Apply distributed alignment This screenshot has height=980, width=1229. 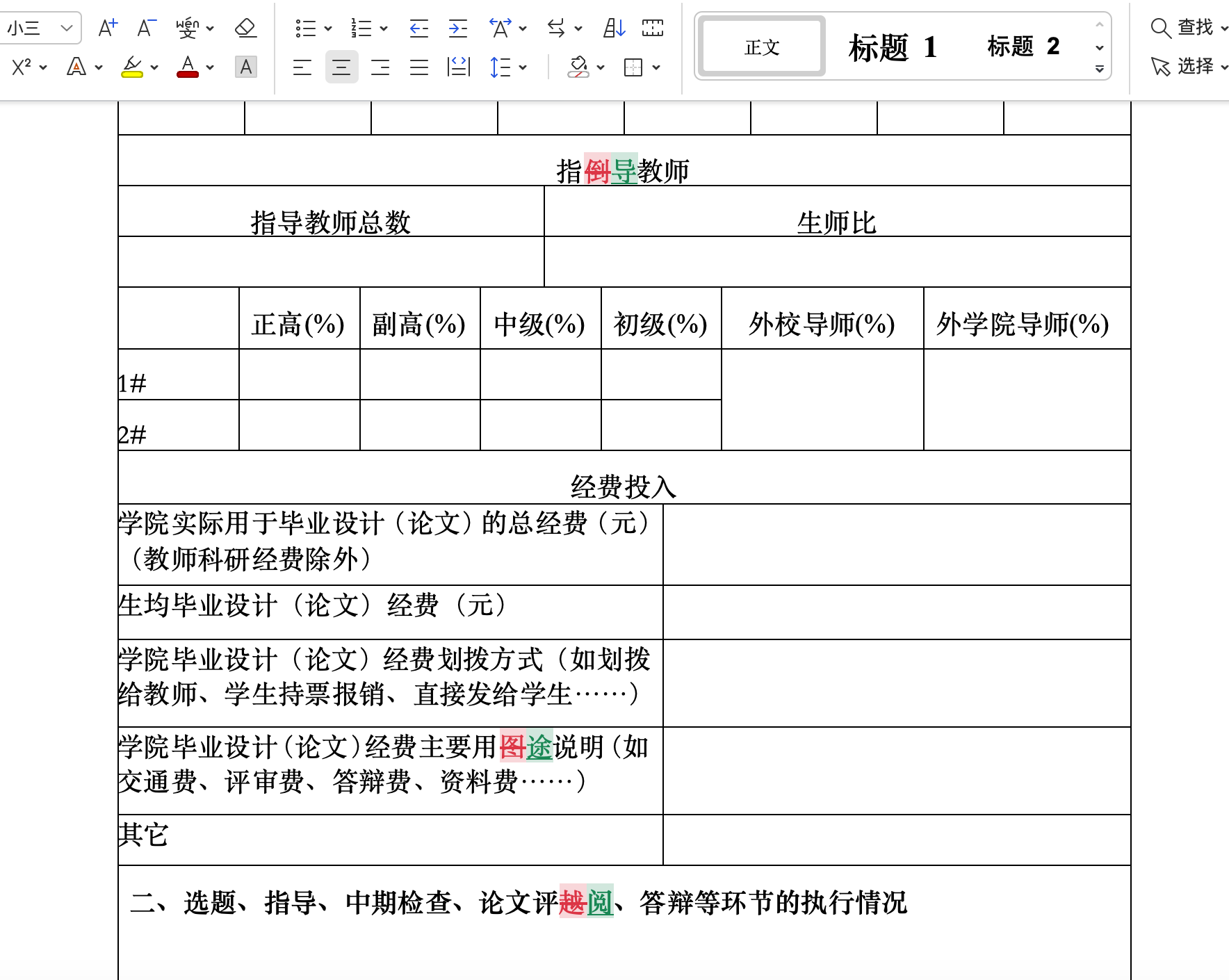pyautogui.click(x=459, y=67)
